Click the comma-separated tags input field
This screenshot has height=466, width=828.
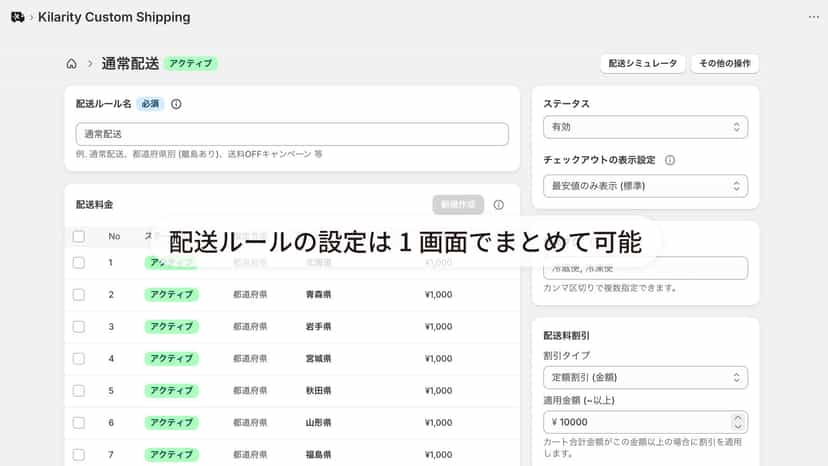(645, 268)
